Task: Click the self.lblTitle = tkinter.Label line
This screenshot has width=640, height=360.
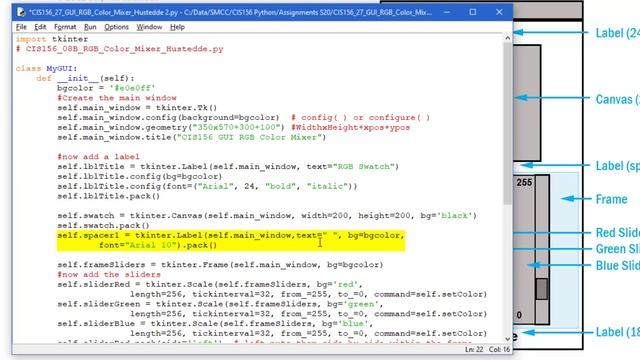Action: [228, 167]
